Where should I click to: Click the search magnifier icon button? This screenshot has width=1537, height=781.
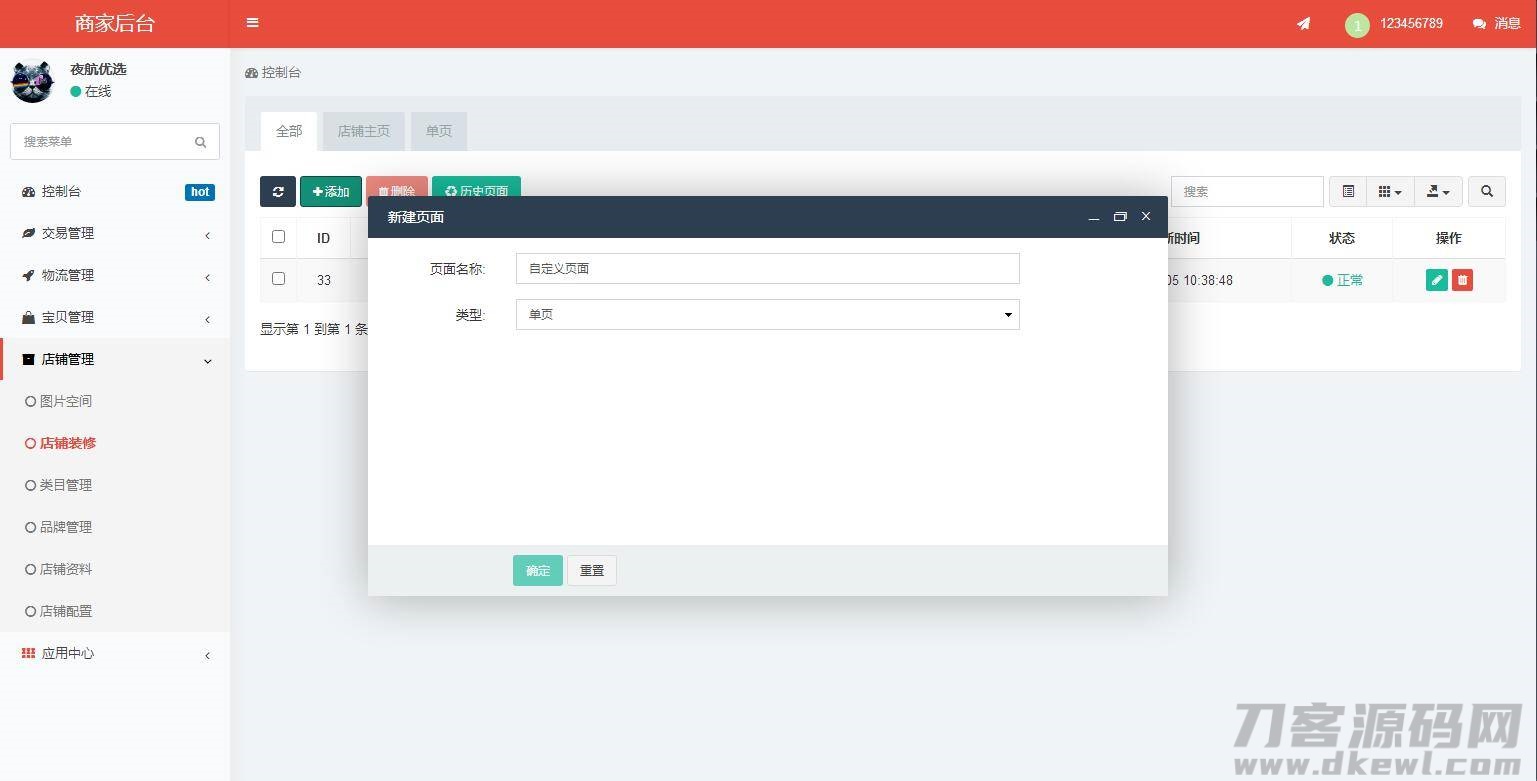tap(1486, 192)
